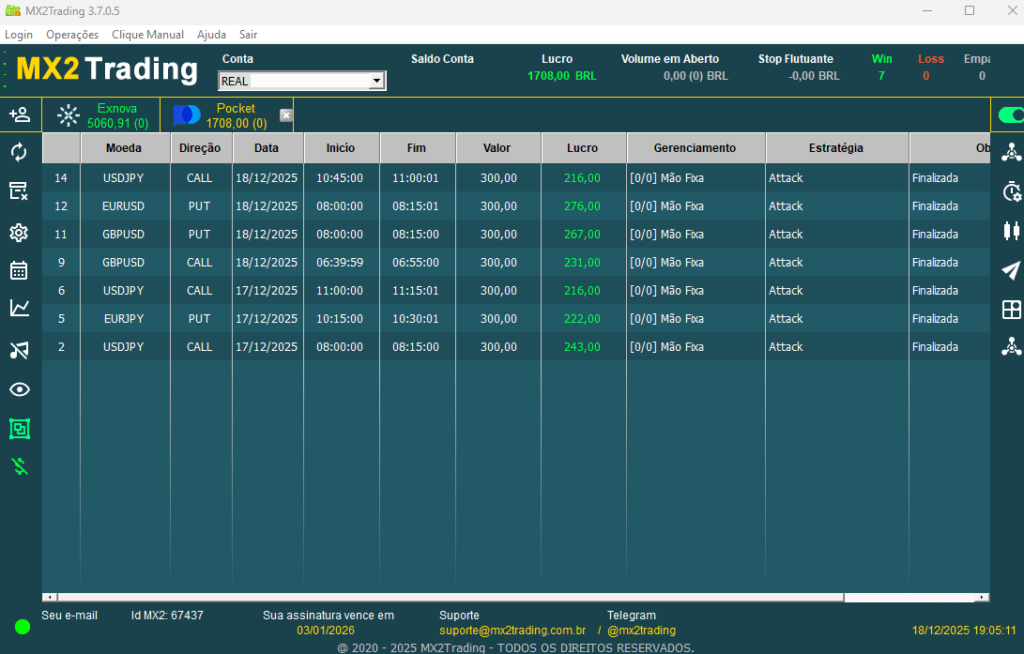Viewport: 1024px width, 654px height.
Task: Toggle the green crossed dollar icon
Action: 19,466
